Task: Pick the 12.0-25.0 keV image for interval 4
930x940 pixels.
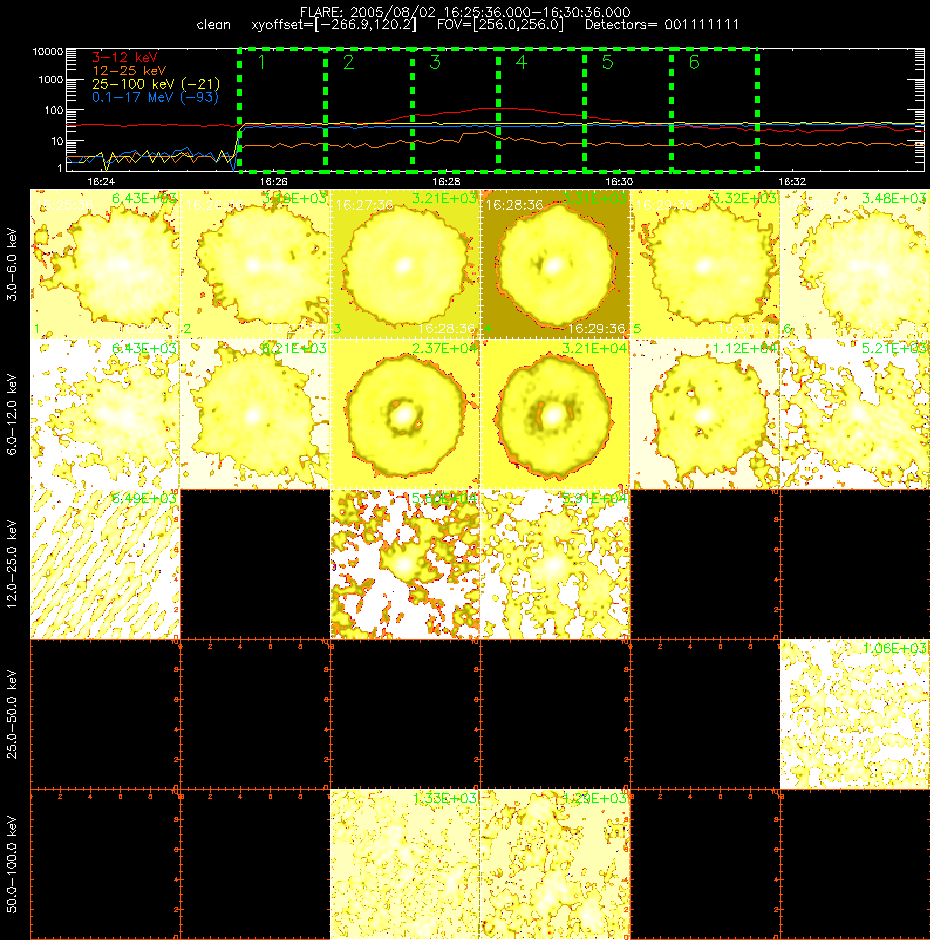Action: pyautogui.click(x=555, y=564)
